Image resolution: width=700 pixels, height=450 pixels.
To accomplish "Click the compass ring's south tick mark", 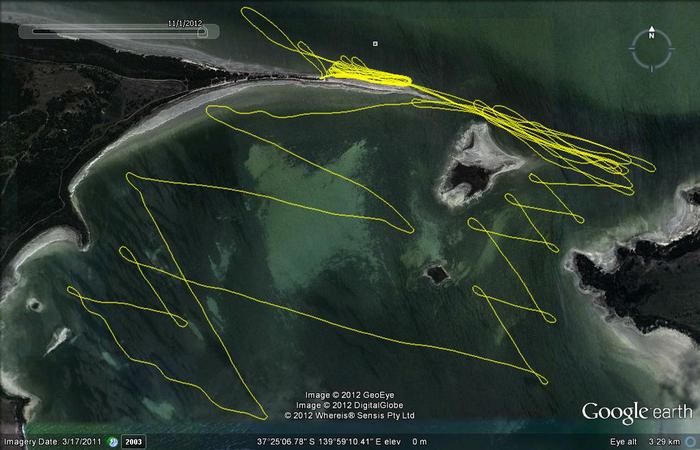I will 651,69.
